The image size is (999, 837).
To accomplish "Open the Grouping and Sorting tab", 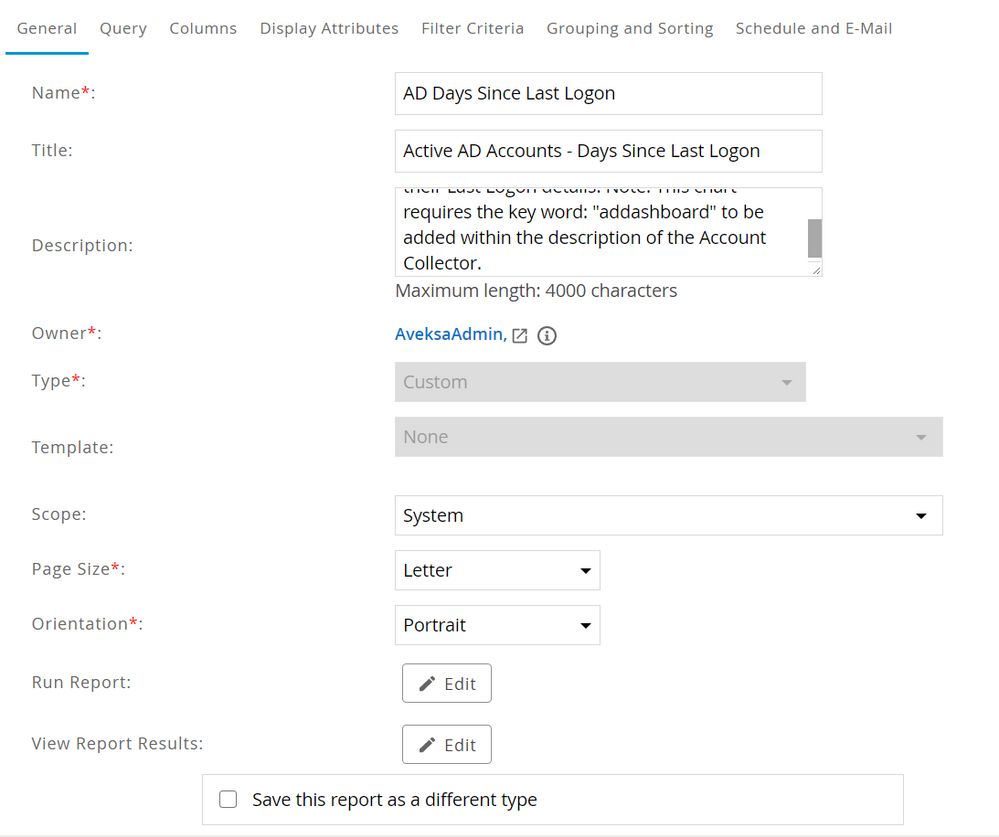I will point(629,28).
